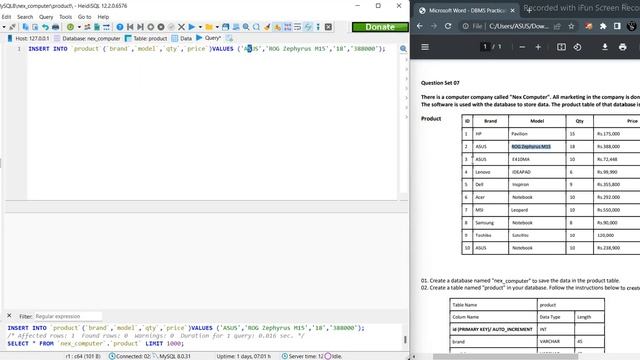Rotate the PDF with the rotate icon

coord(577,47)
